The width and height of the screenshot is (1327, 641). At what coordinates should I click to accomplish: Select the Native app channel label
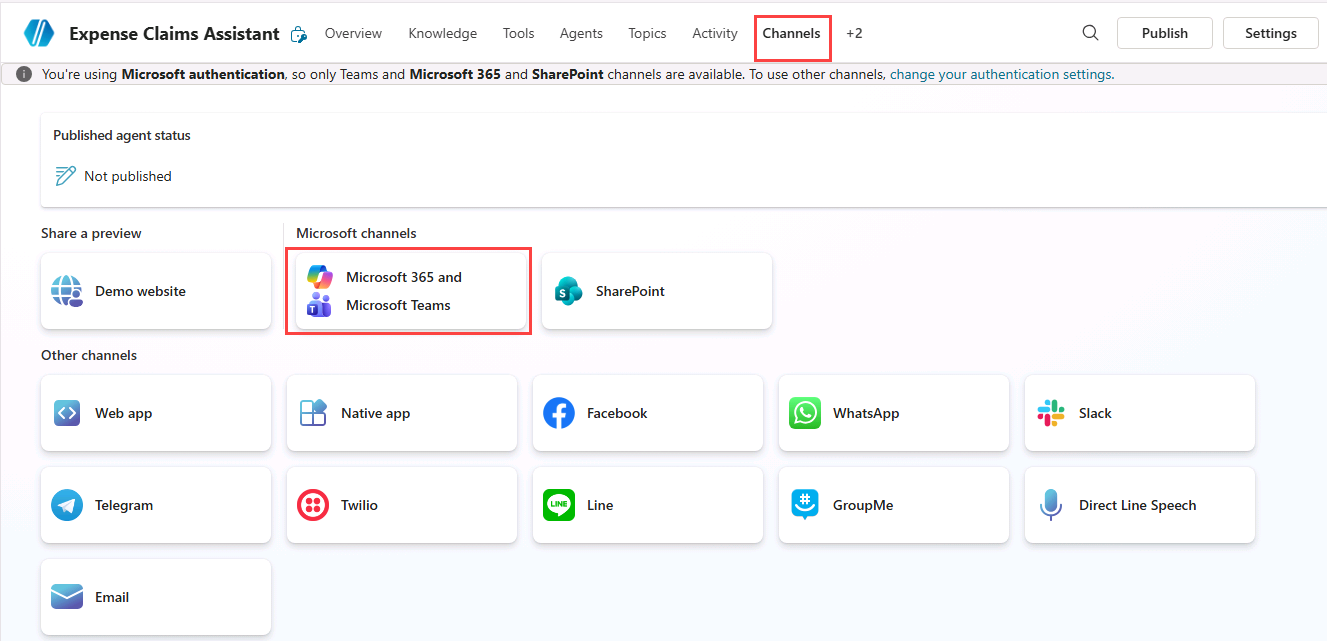pyautogui.click(x=375, y=413)
